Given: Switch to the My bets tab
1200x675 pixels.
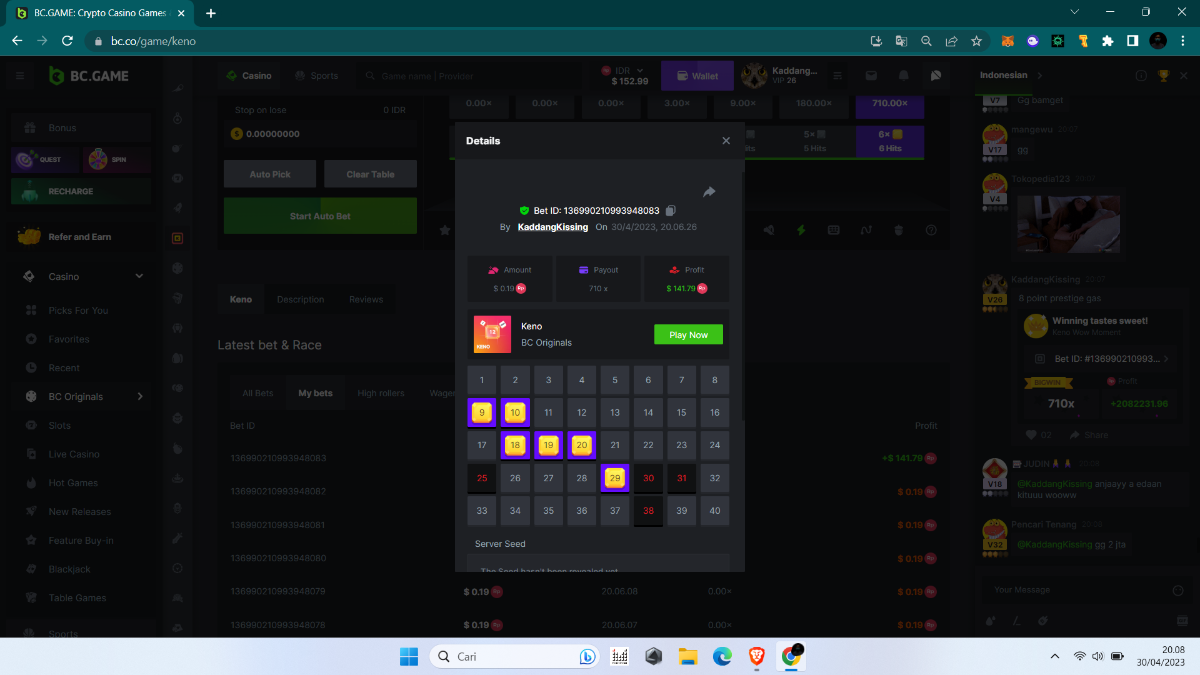Looking at the screenshot, I should coord(315,393).
